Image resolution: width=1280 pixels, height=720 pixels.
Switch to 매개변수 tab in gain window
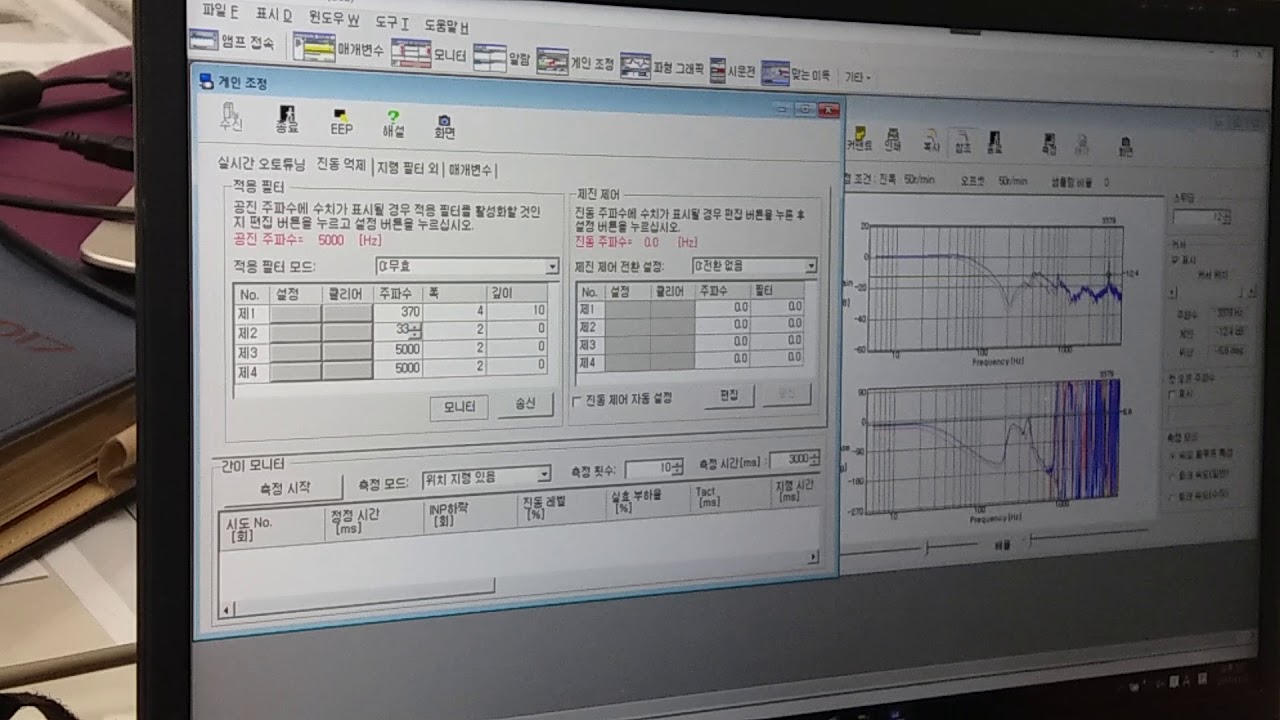coord(470,170)
